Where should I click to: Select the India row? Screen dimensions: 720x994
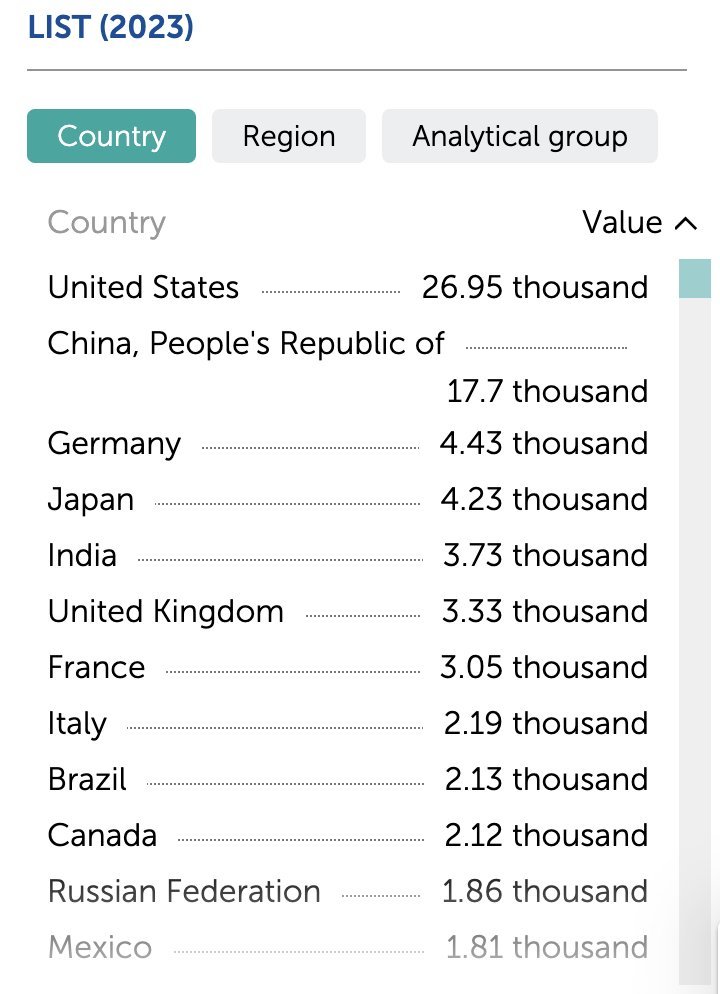point(348,555)
